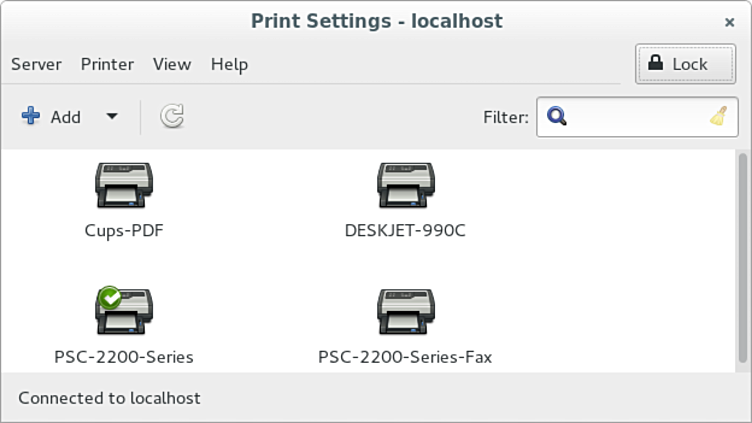Click the DESKJET-990C label text
Screen dimensions: 752x423
(x=405, y=231)
